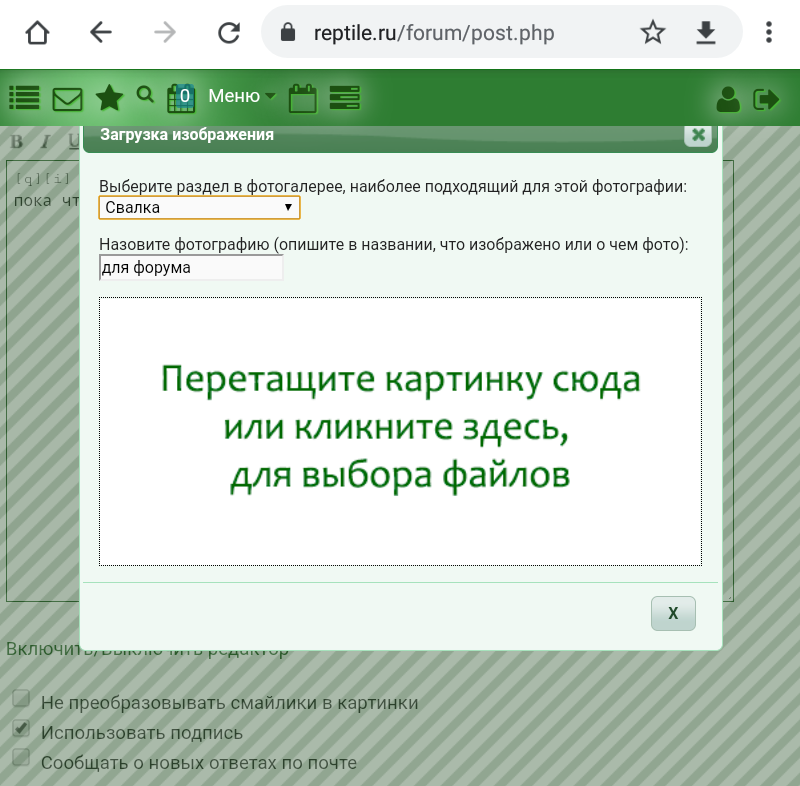Expand the 'Меню' dropdown arrow

[x=270, y=96]
